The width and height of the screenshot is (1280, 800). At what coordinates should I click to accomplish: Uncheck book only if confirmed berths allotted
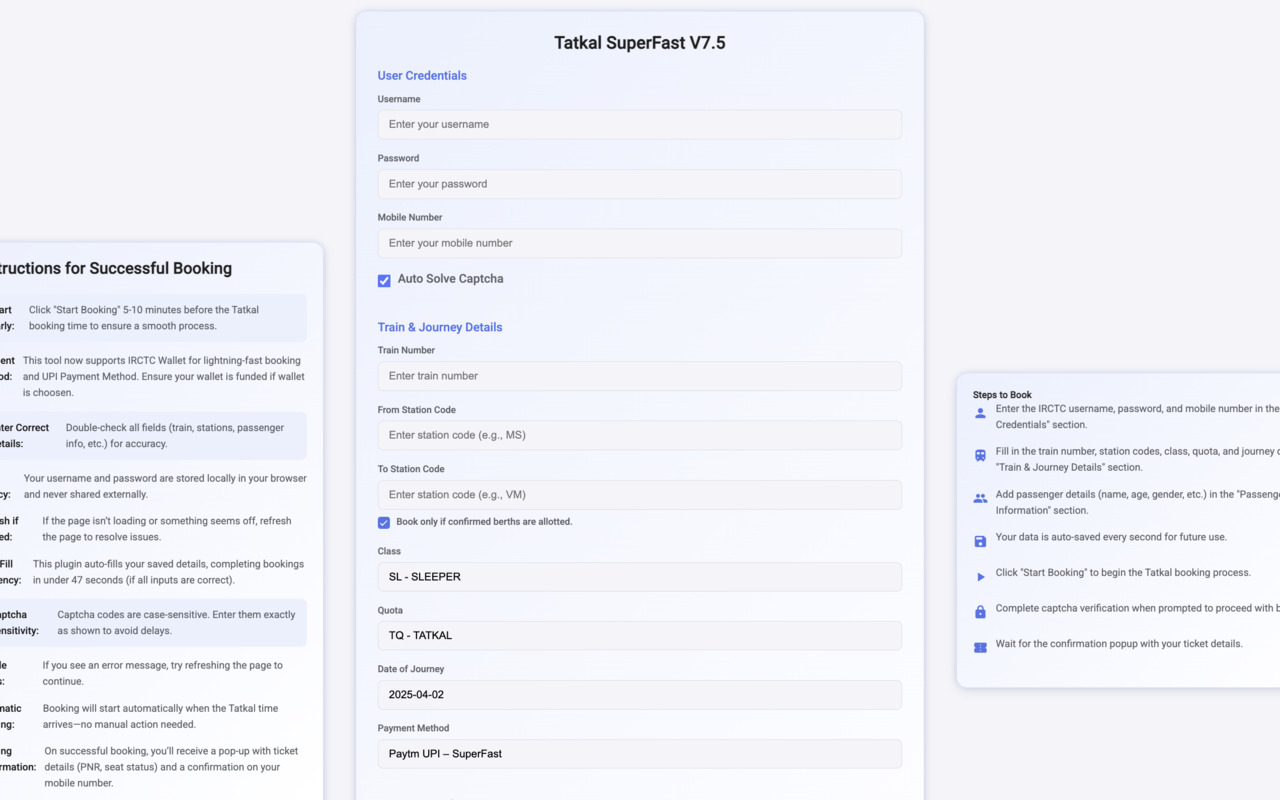[x=383, y=522]
